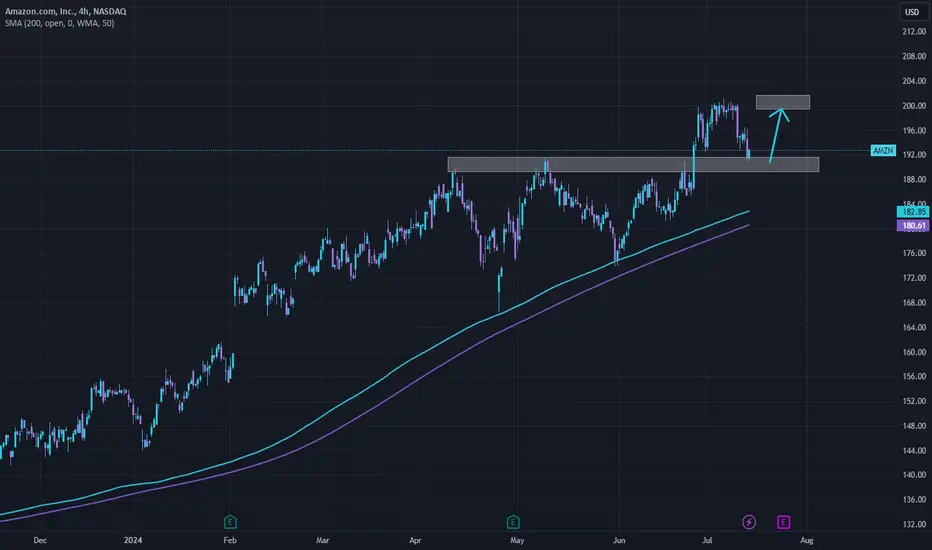Click the 182.85 moving average price label

914,212
